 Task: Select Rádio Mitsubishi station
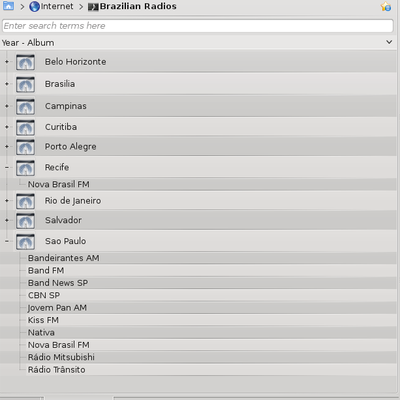[x=61, y=357]
